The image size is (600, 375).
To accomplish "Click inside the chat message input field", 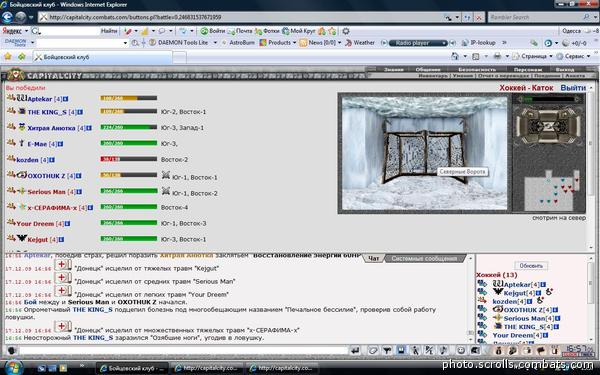I will click(x=184, y=350).
